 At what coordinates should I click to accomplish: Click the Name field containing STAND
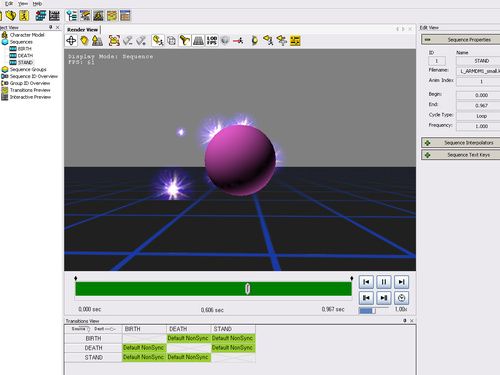(x=478, y=61)
